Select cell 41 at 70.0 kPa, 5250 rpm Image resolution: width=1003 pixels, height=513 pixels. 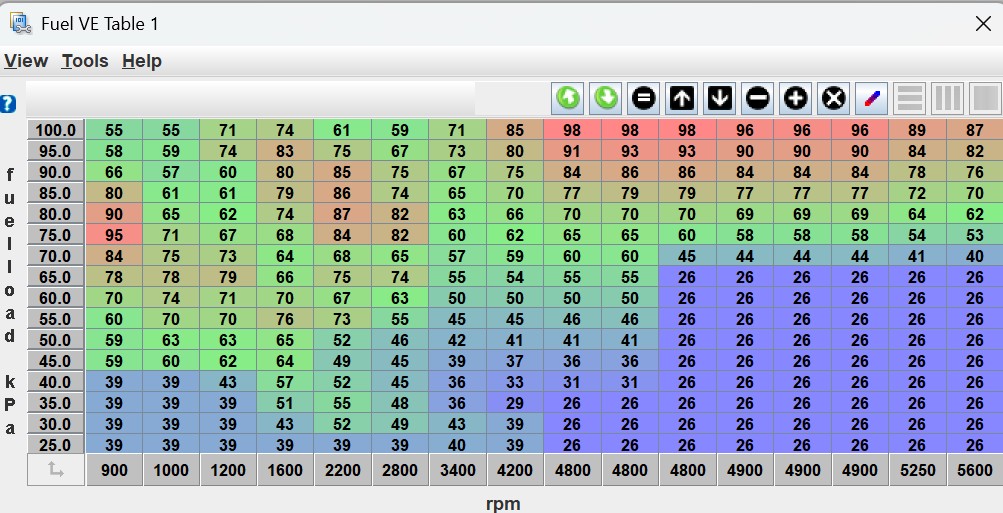[x=917, y=256]
